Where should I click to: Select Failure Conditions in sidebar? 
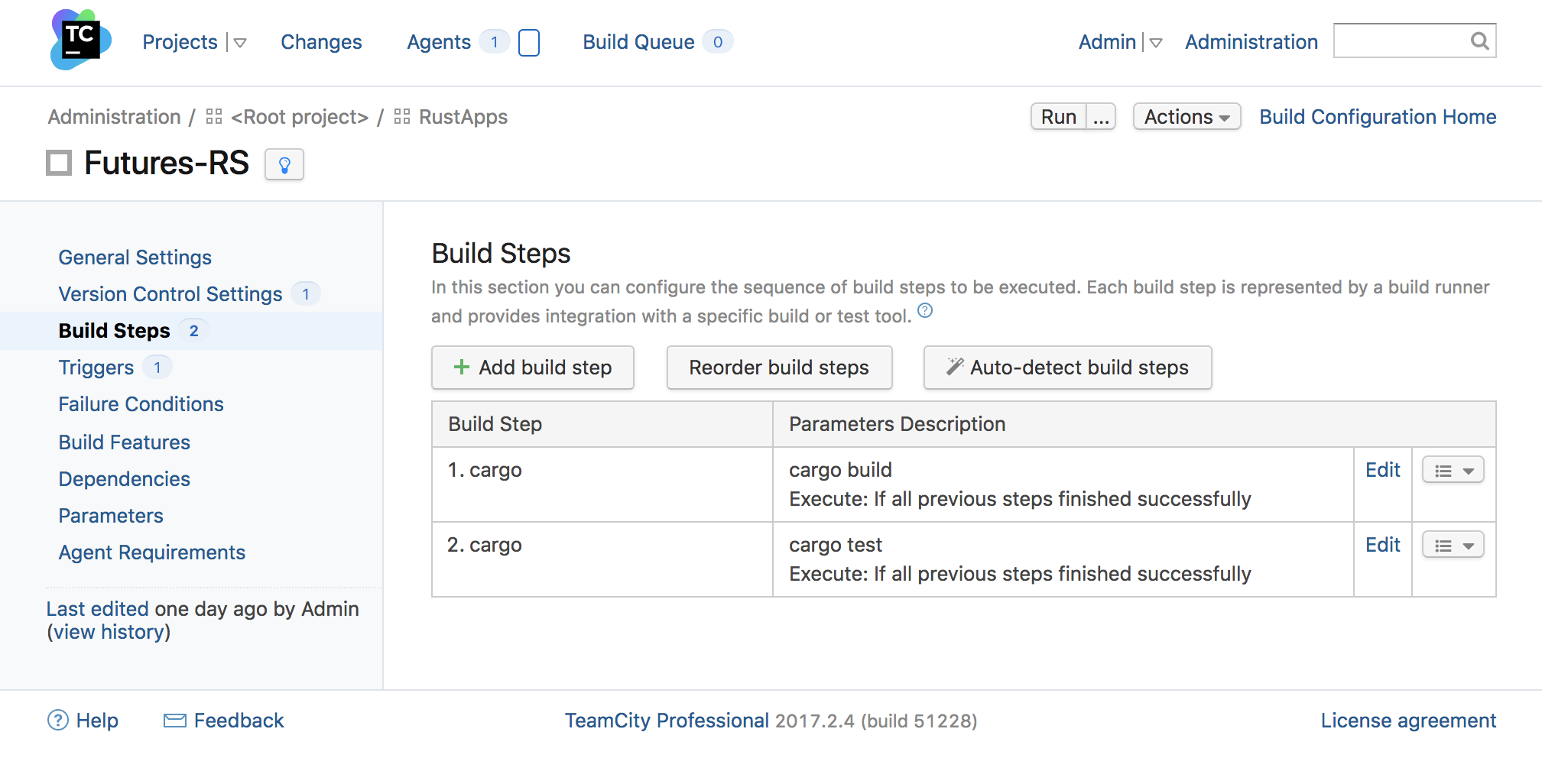pos(141,404)
